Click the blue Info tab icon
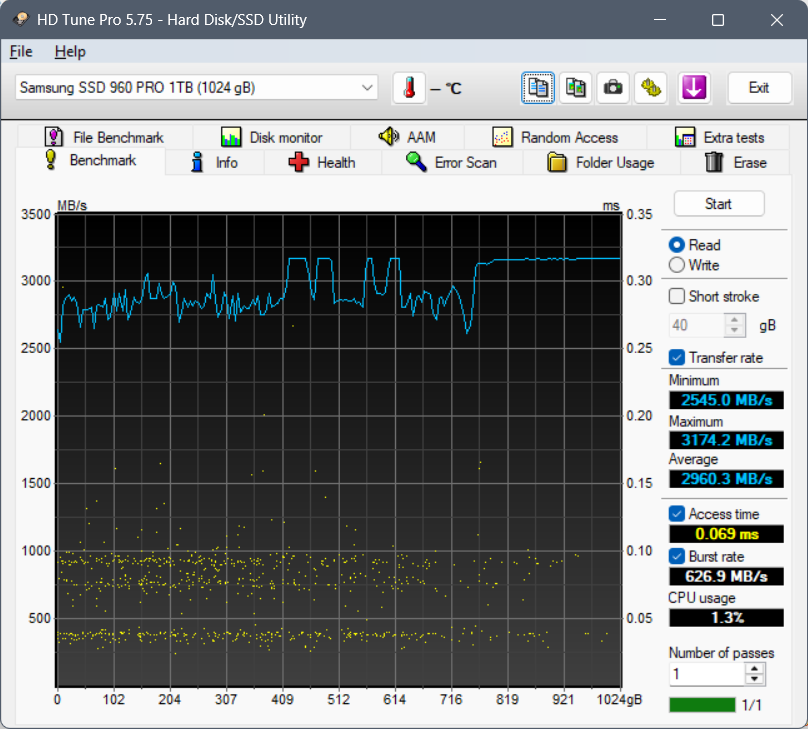 [197, 162]
